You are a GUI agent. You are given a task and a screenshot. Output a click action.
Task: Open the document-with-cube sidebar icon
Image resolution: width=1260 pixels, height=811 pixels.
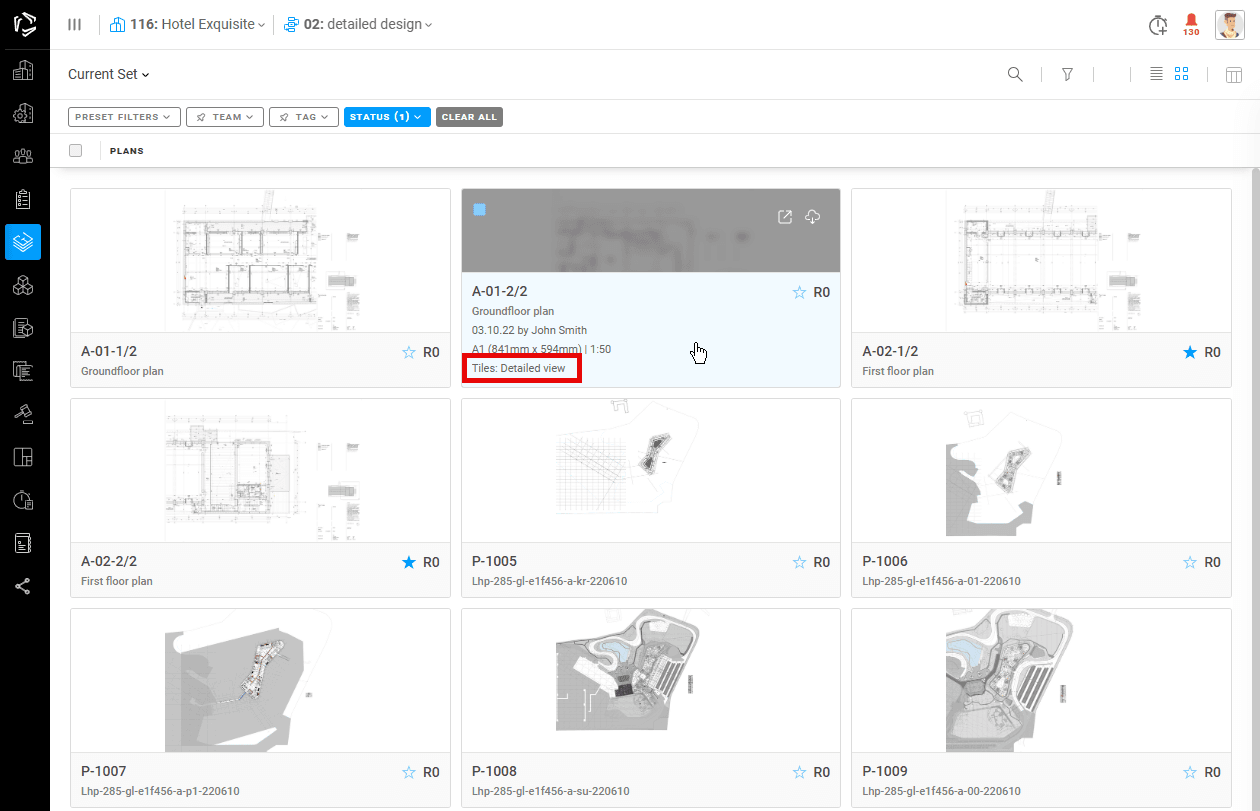23,328
